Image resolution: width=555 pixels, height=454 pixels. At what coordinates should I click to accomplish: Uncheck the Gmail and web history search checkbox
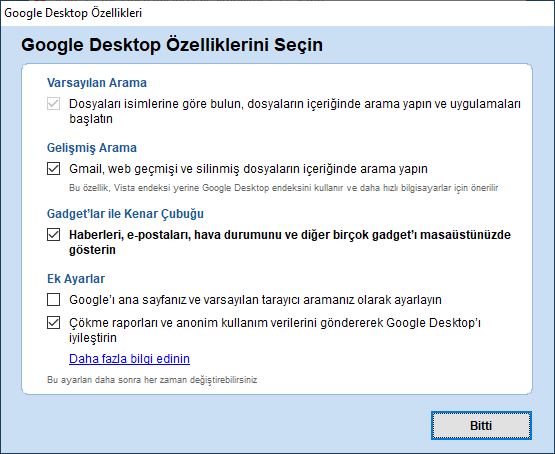coord(53,168)
